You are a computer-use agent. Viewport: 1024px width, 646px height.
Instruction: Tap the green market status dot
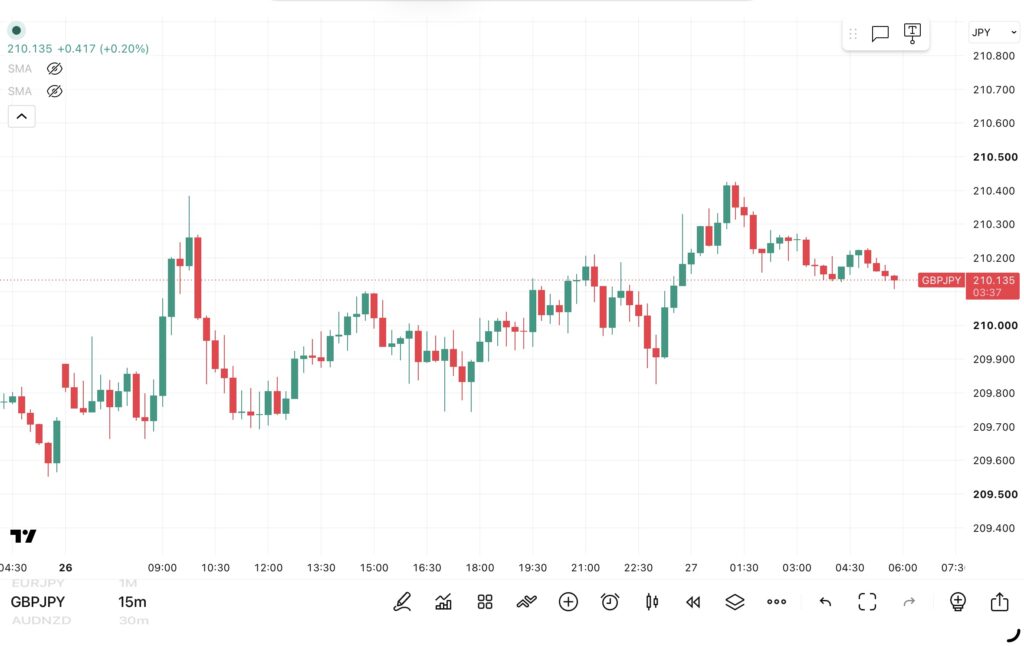point(16,30)
